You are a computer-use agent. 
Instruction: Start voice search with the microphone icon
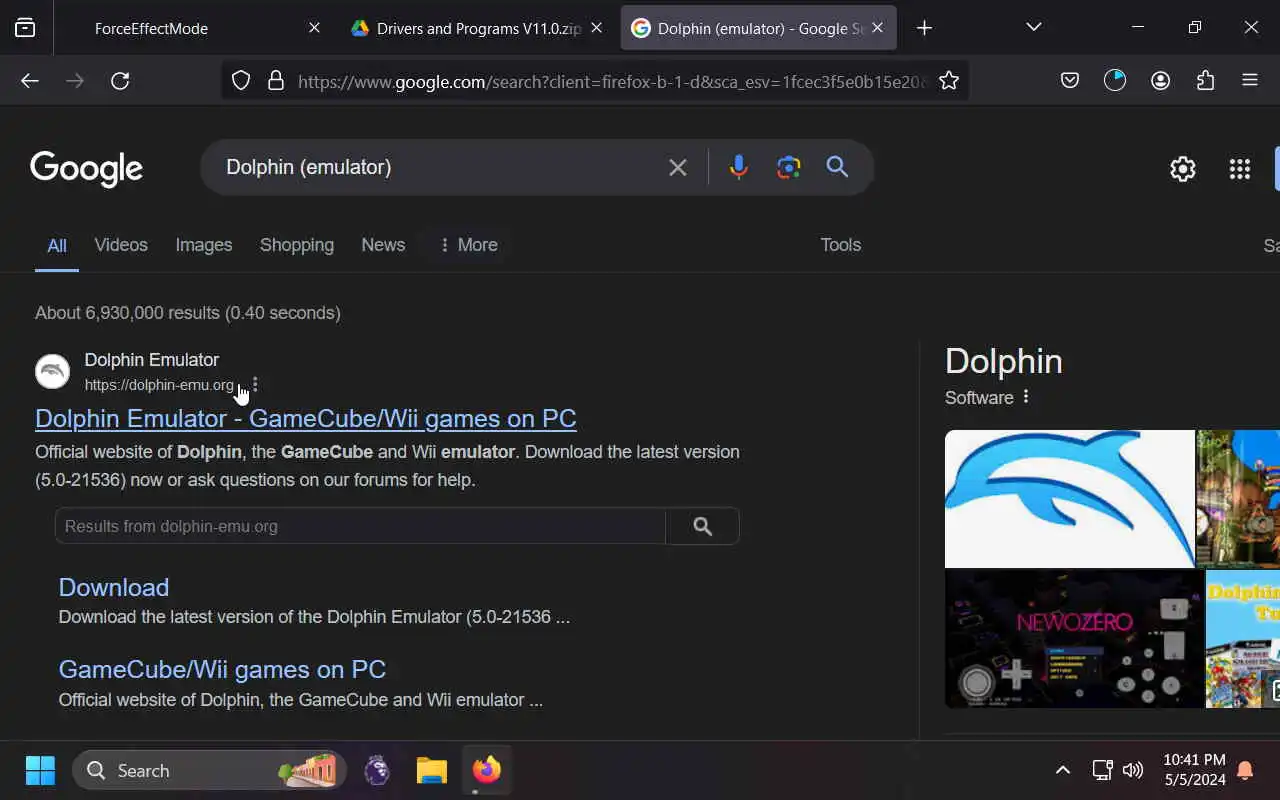[x=739, y=168]
